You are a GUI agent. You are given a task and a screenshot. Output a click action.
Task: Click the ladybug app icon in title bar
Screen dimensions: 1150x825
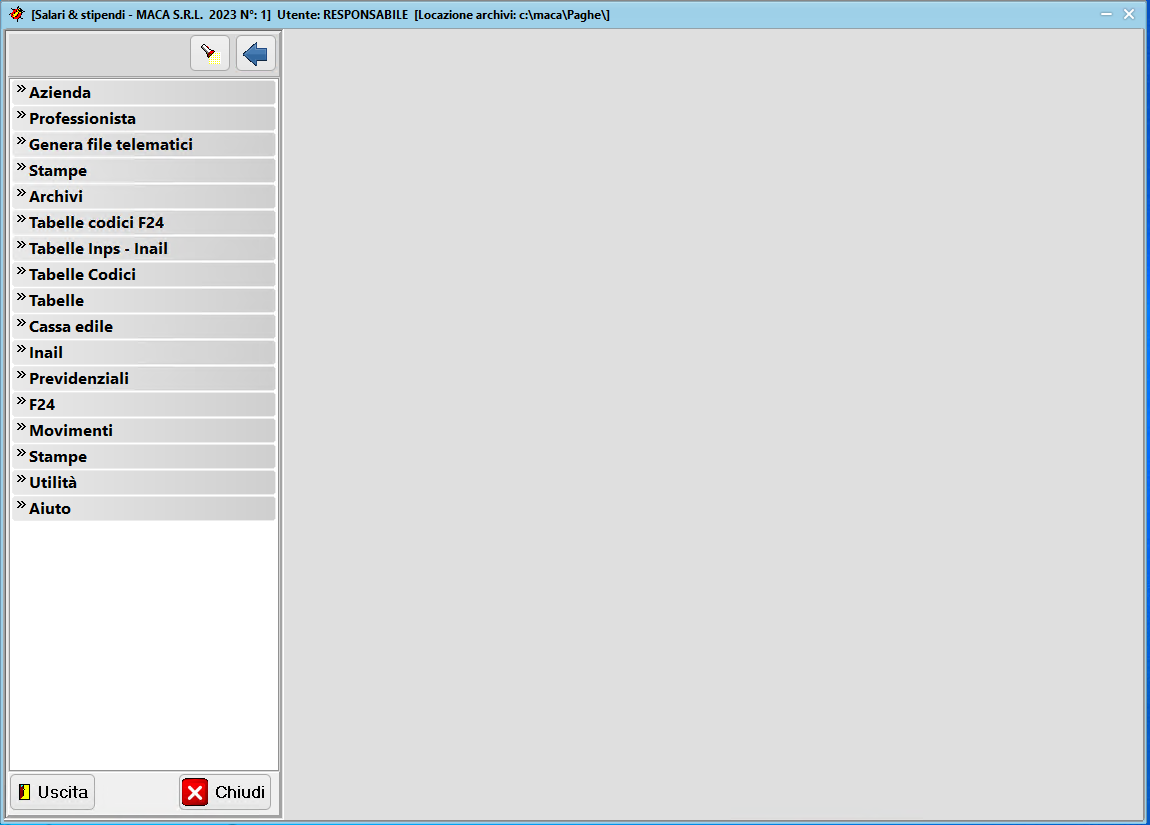(16, 14)
